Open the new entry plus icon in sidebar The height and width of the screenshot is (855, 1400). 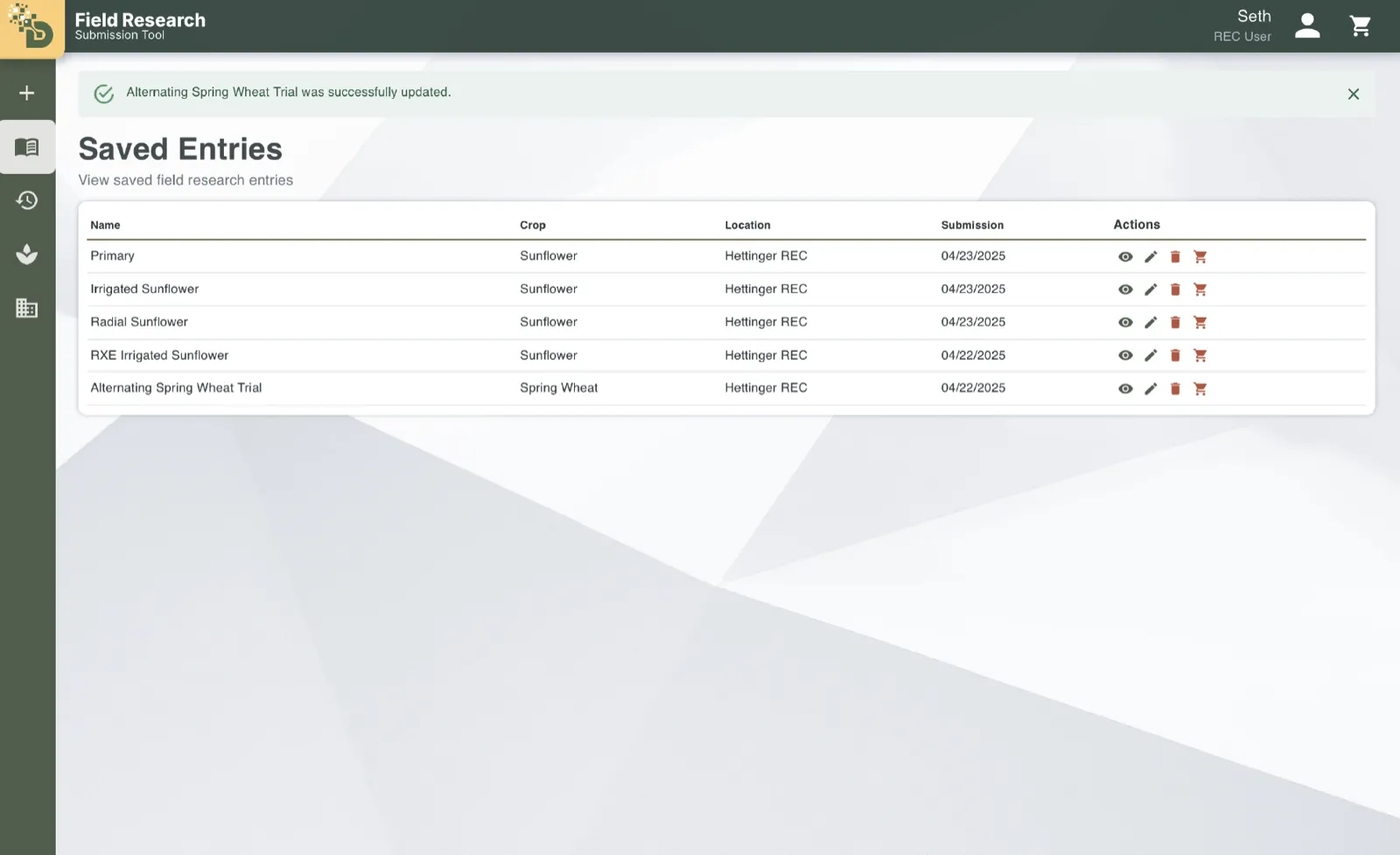point(27,93)
